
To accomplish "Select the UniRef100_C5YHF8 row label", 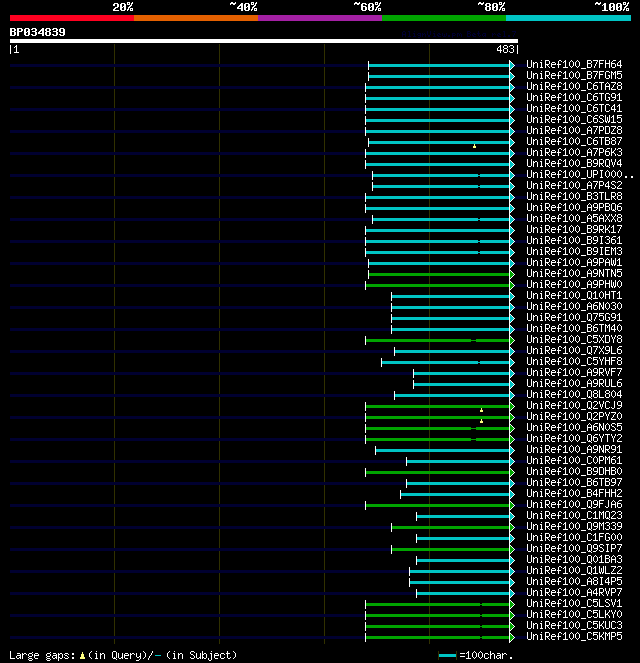I will (x=574, y=362).
